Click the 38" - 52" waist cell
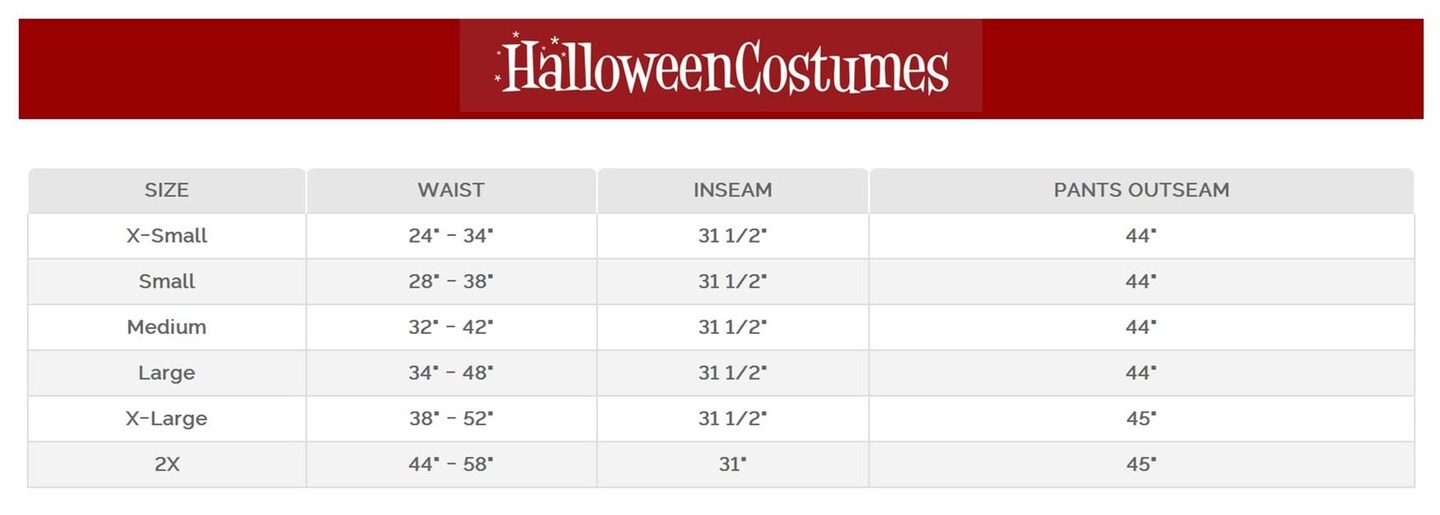Image resolution: width=1440 pixels, height=515 pixels. (x=451, y=419)
